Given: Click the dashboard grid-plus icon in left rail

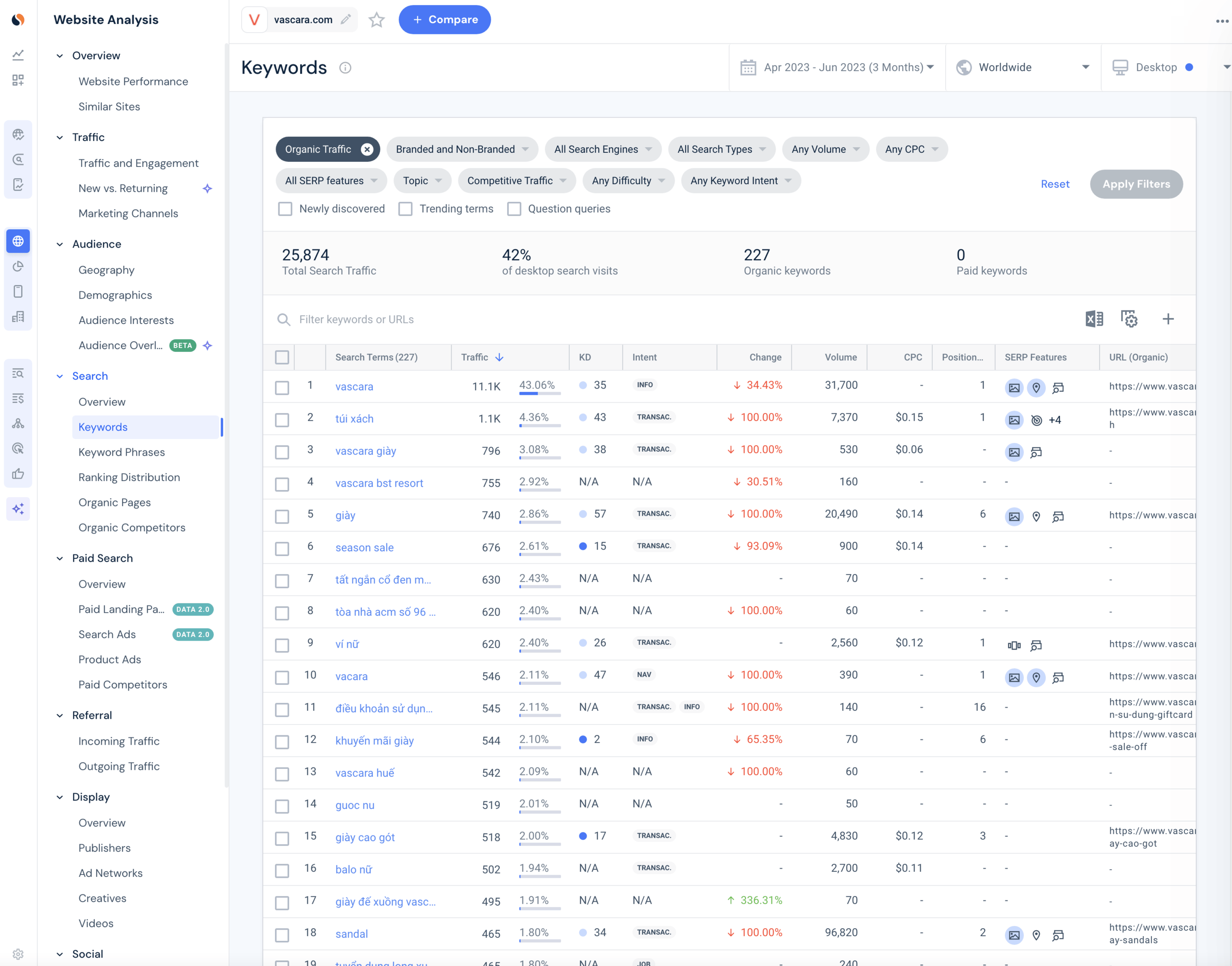Looking at the screenshot, I should click(18, 80).
